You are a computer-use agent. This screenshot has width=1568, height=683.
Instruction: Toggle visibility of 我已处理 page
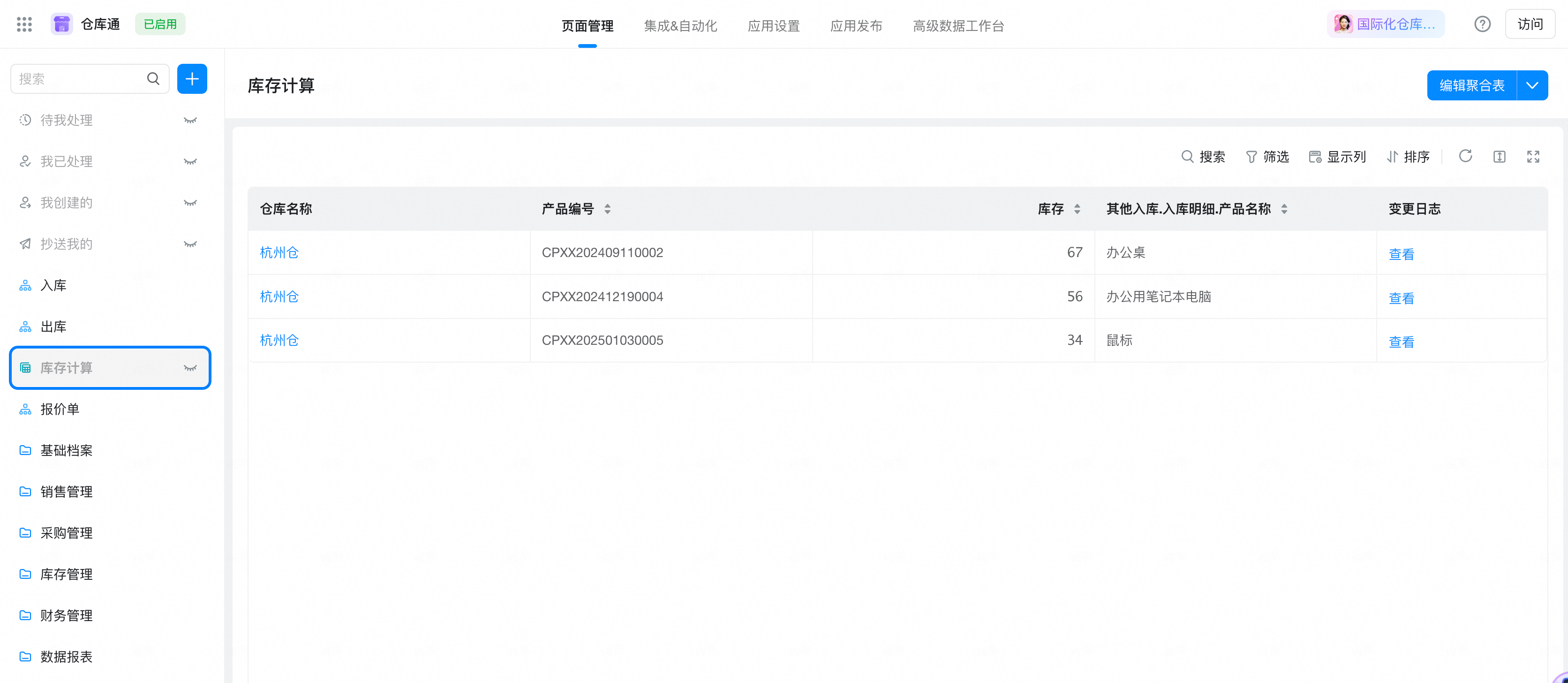pyautogui.click(x=190, y=162)
